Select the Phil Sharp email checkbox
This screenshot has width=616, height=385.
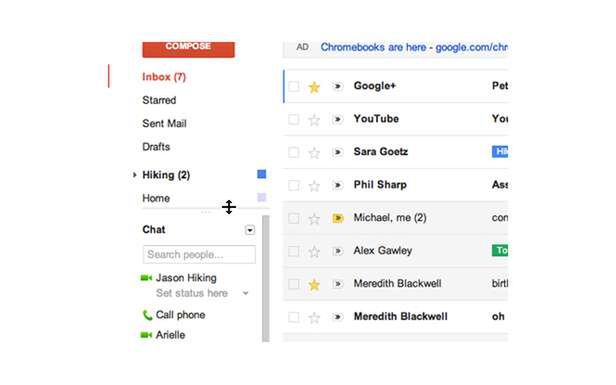293,185
